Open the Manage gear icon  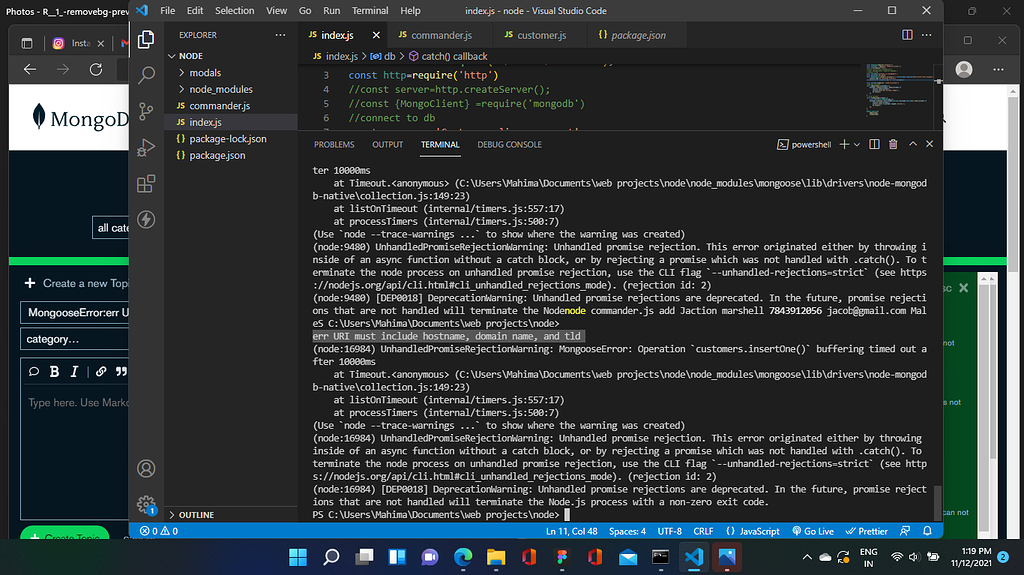point(146,504)
